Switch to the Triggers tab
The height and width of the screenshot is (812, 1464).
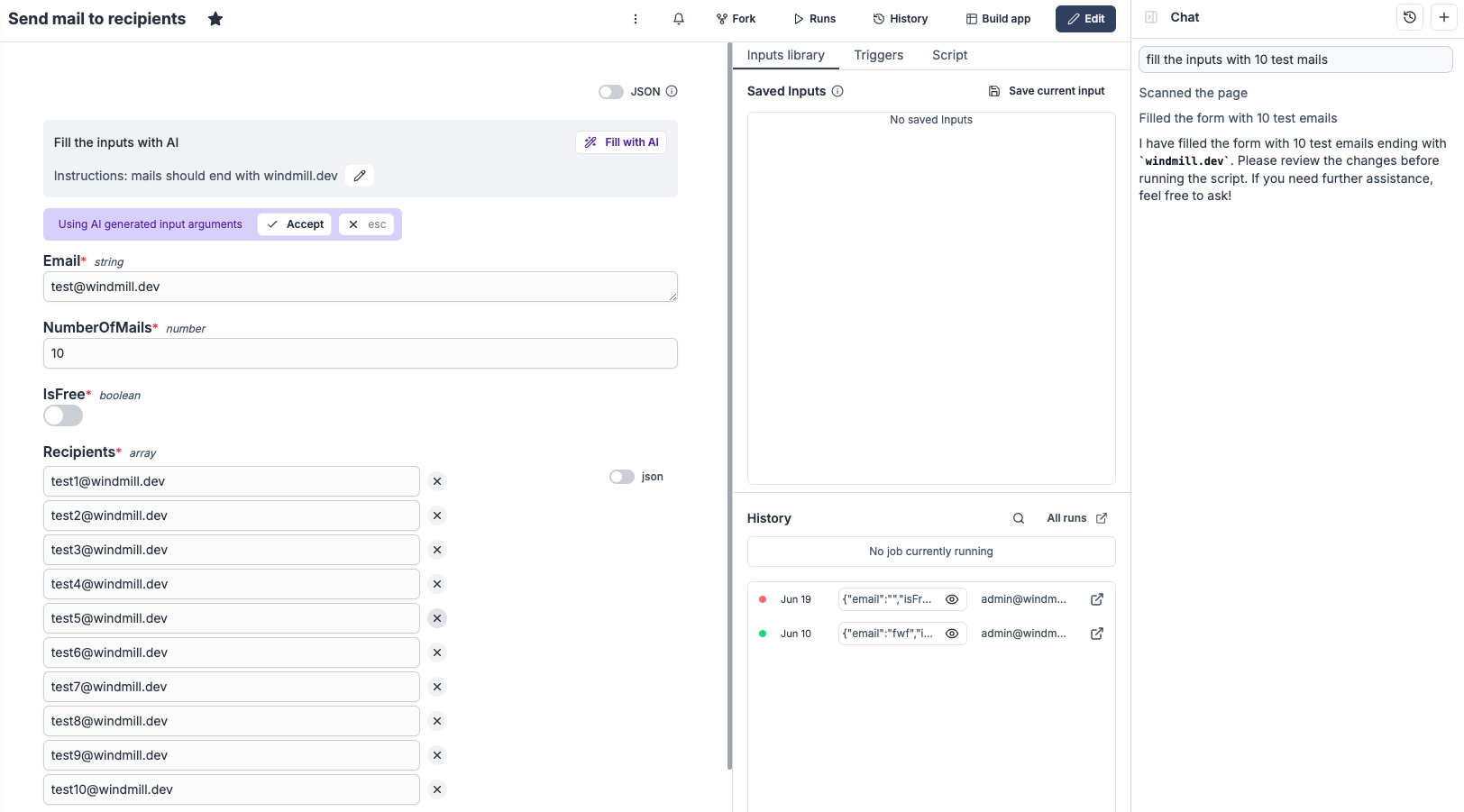tap(878, 55)
